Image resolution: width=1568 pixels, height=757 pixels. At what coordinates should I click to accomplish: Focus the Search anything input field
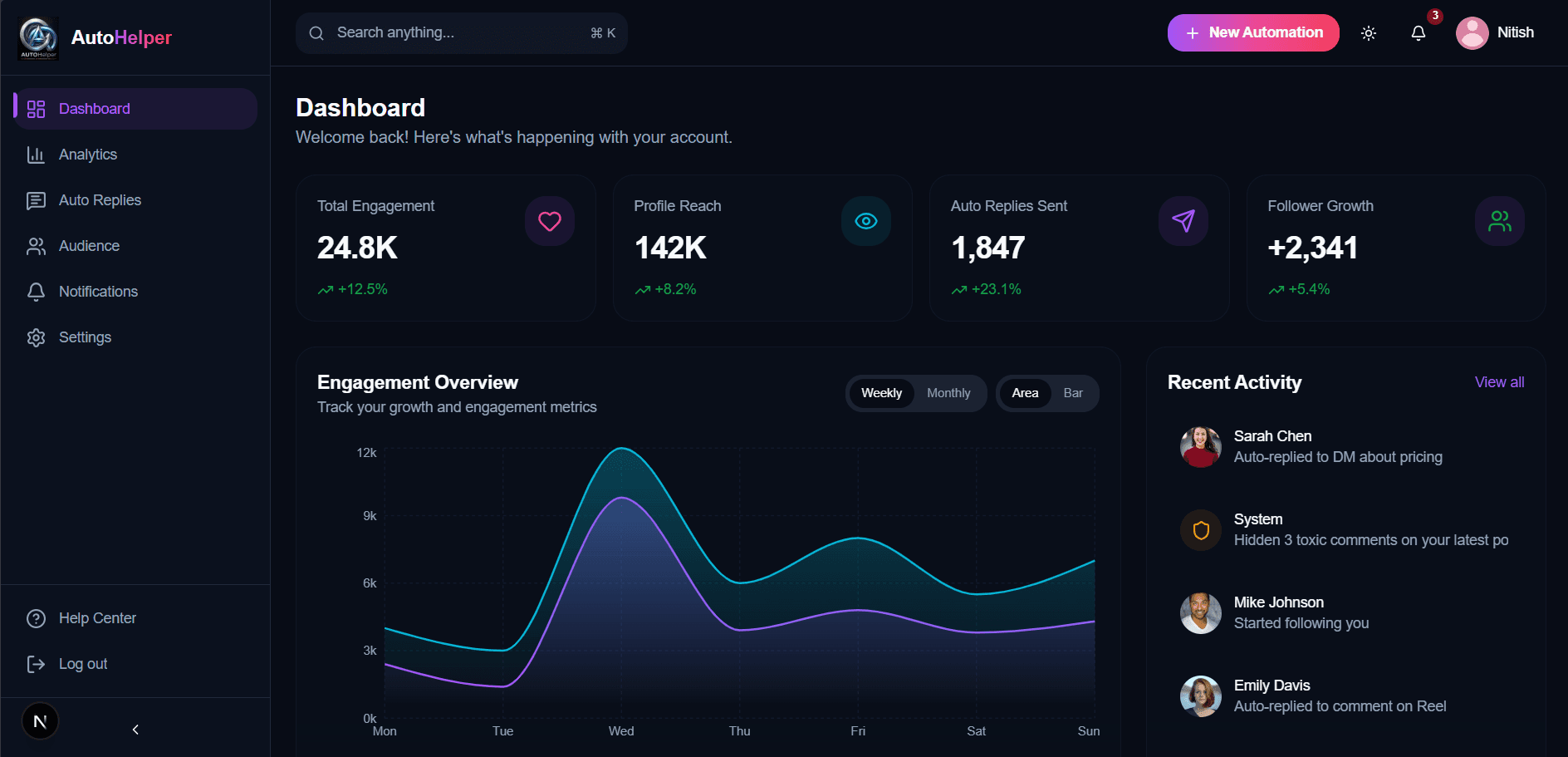pos(461,32)
